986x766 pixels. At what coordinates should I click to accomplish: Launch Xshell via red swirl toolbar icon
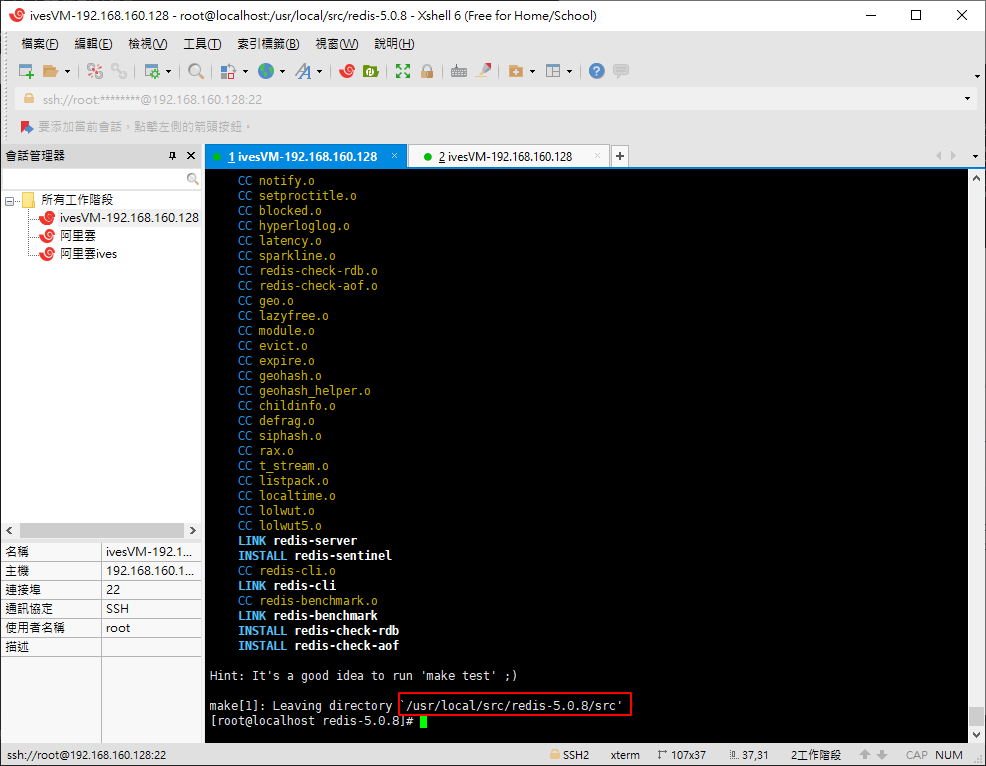[x=346, y=71]
